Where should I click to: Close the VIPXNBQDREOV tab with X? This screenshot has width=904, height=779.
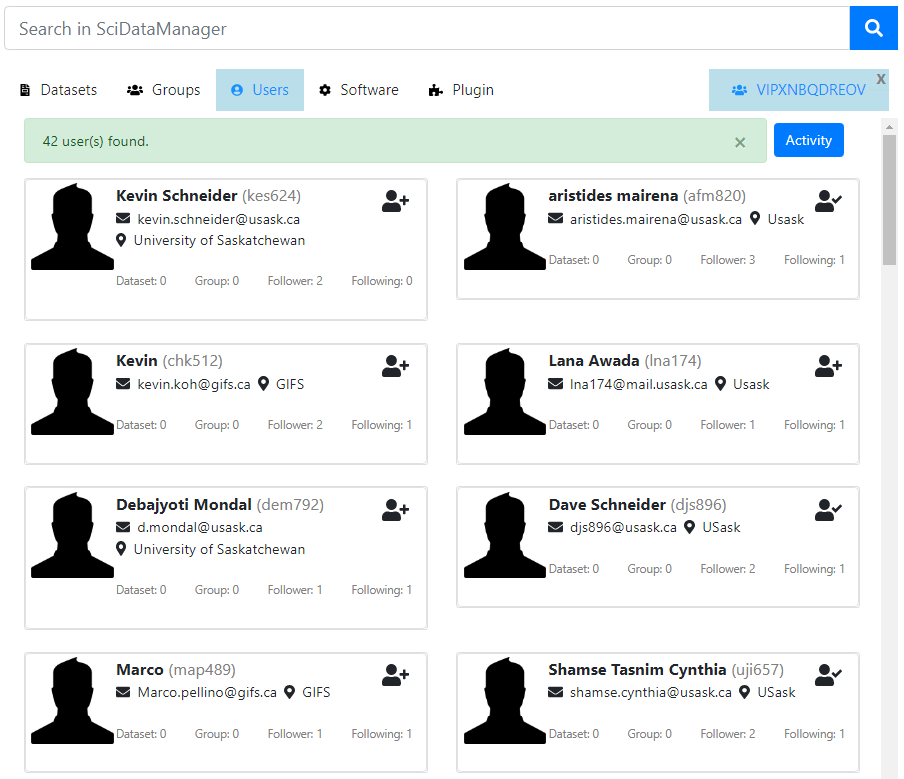[881, 78]
